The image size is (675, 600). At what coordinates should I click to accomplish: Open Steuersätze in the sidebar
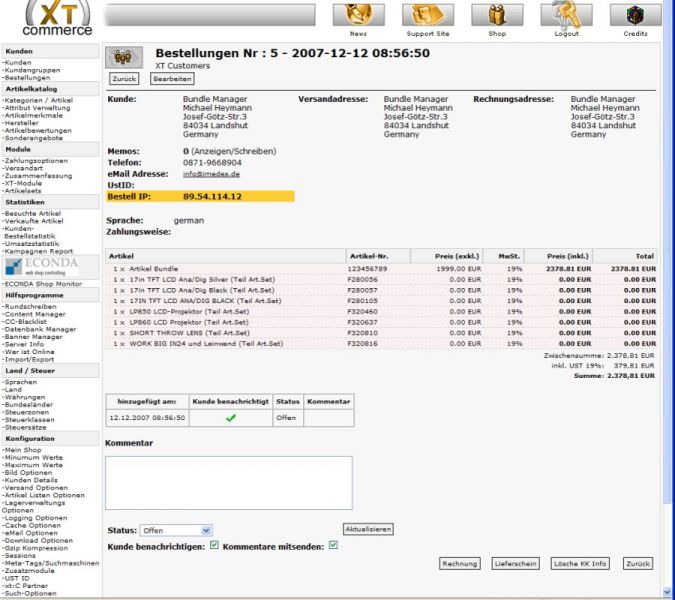click(x=25, y=427)
